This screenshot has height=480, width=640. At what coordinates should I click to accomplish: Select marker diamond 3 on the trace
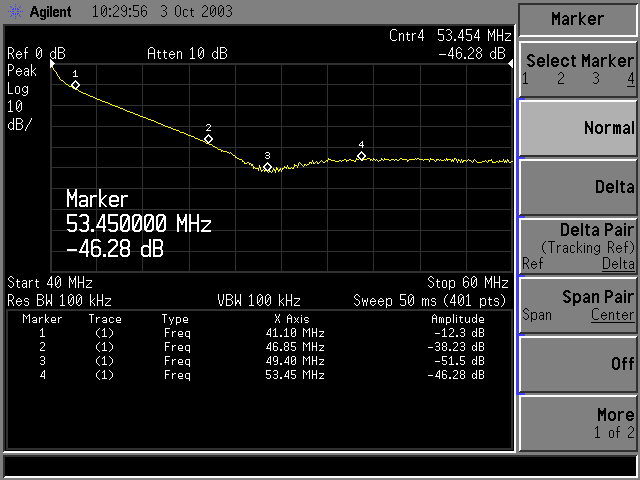(x=267, y=167)
